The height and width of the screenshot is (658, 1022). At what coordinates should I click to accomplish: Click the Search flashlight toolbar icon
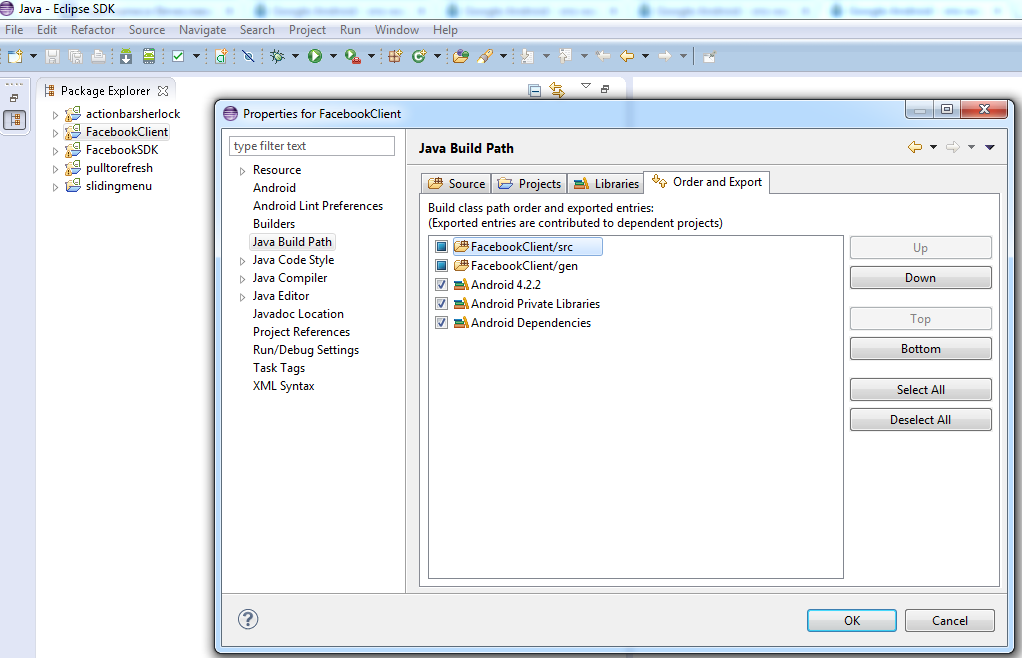484,57
